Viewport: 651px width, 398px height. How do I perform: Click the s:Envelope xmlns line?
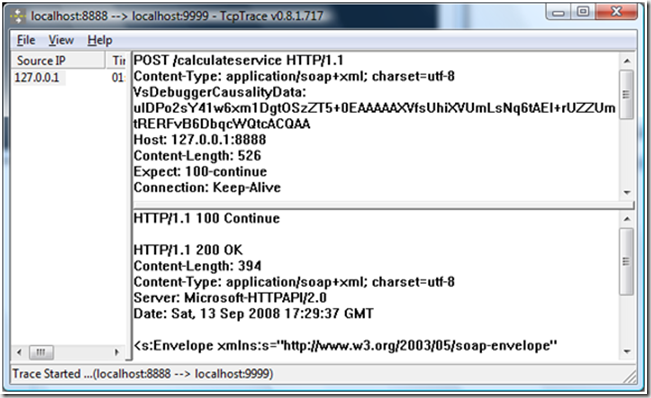[345, 345]
